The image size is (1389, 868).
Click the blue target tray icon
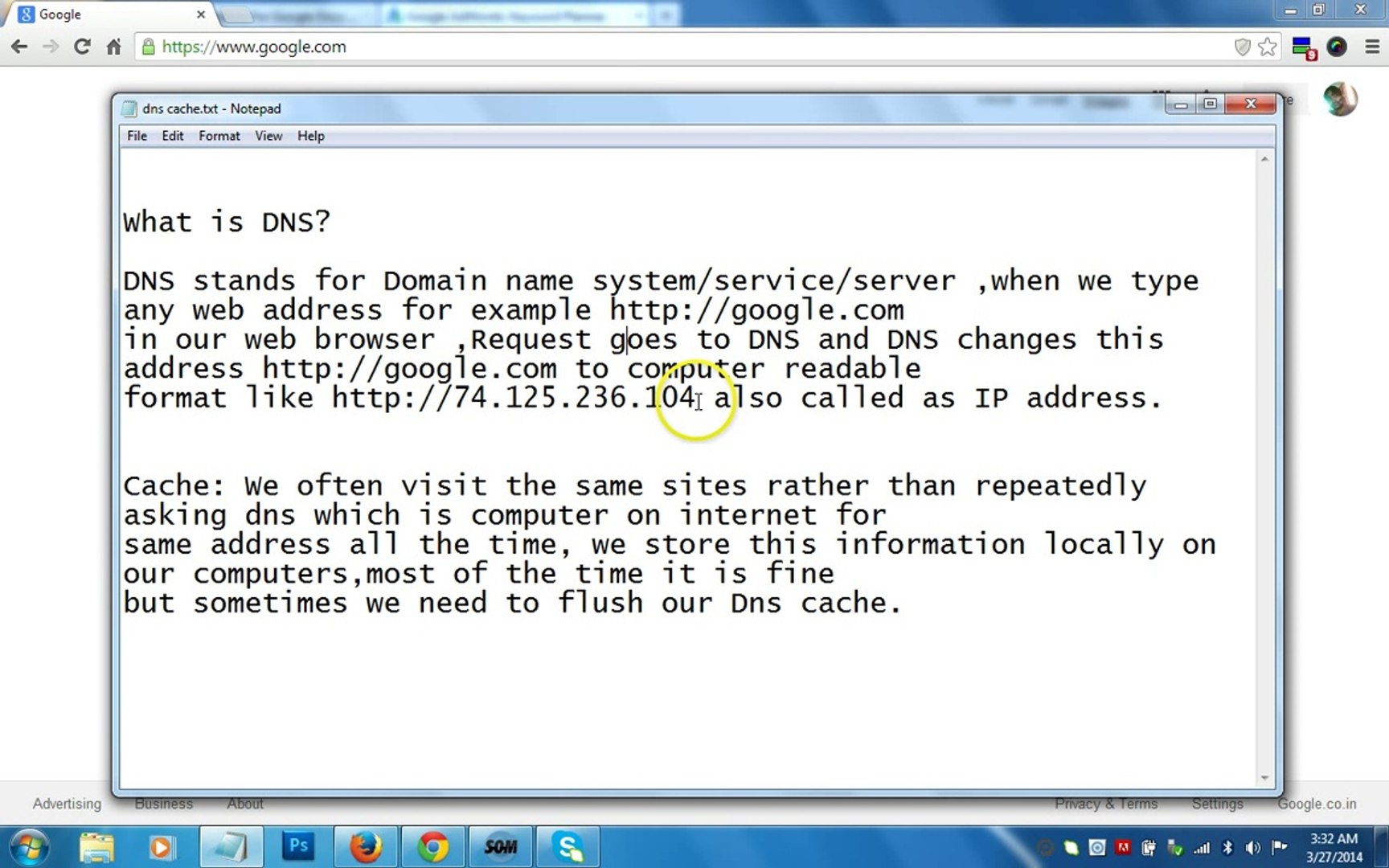(1097, 847)
